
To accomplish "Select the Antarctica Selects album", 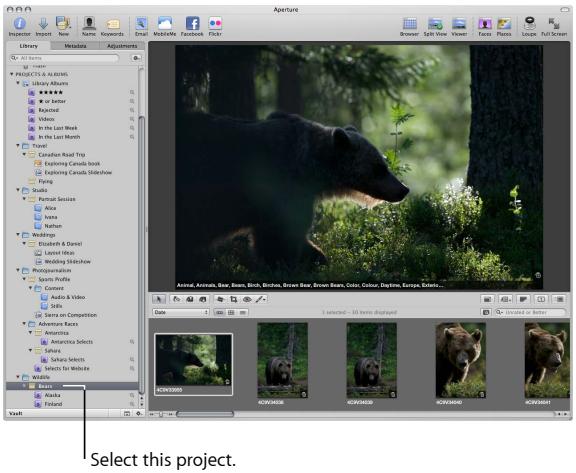I will pyautogui.click(x=72, y=342).
